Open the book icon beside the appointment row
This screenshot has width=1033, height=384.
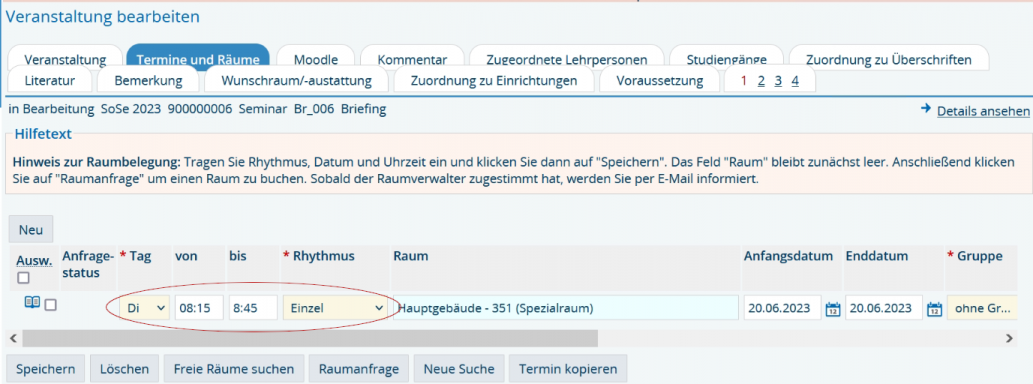[32, 302]
